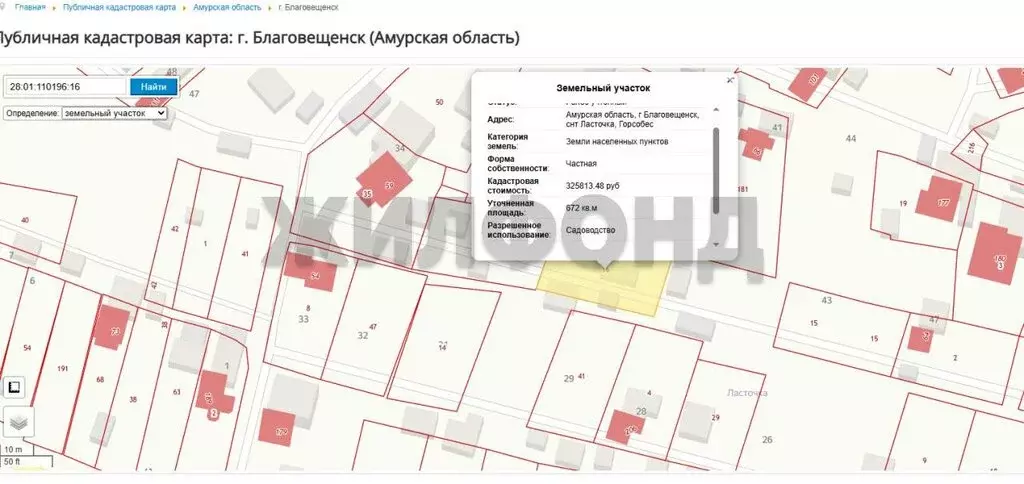
Task: Close the Земельный участок popup
Action: click(x=730, y=80)
